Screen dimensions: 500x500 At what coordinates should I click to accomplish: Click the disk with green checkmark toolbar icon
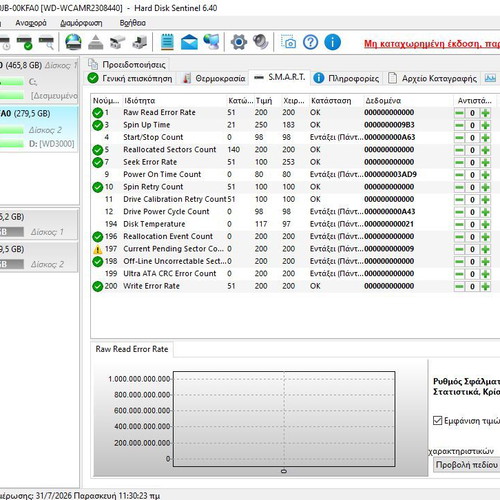click(25, 43)
